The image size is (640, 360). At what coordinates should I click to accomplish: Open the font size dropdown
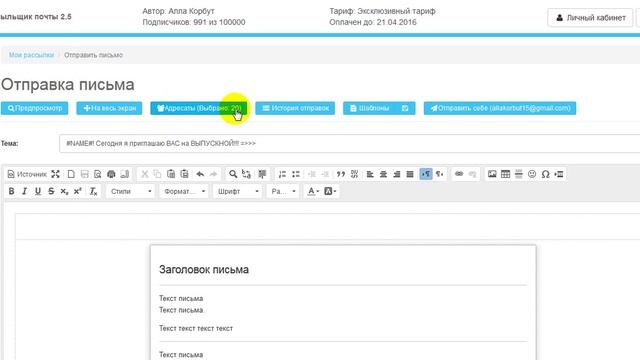coord(283,191)
